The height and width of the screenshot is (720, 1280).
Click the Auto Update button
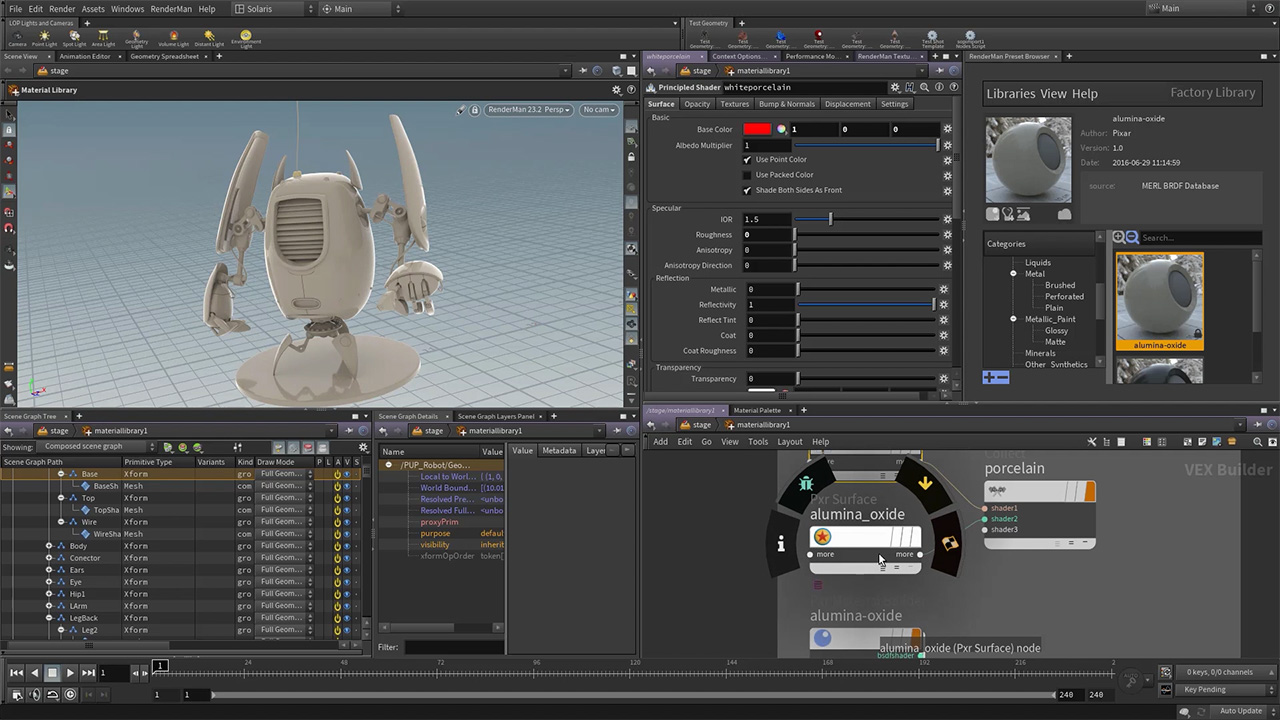[1240, 711]
